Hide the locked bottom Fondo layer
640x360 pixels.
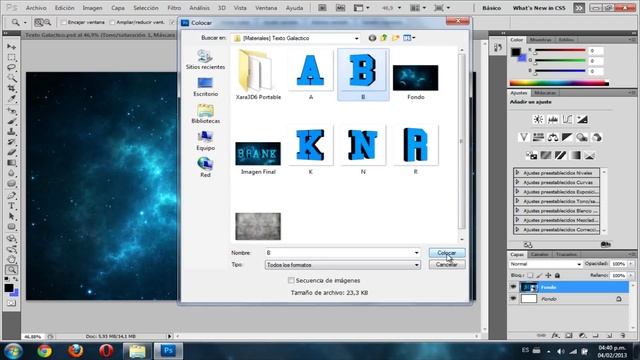click(513, 299)
